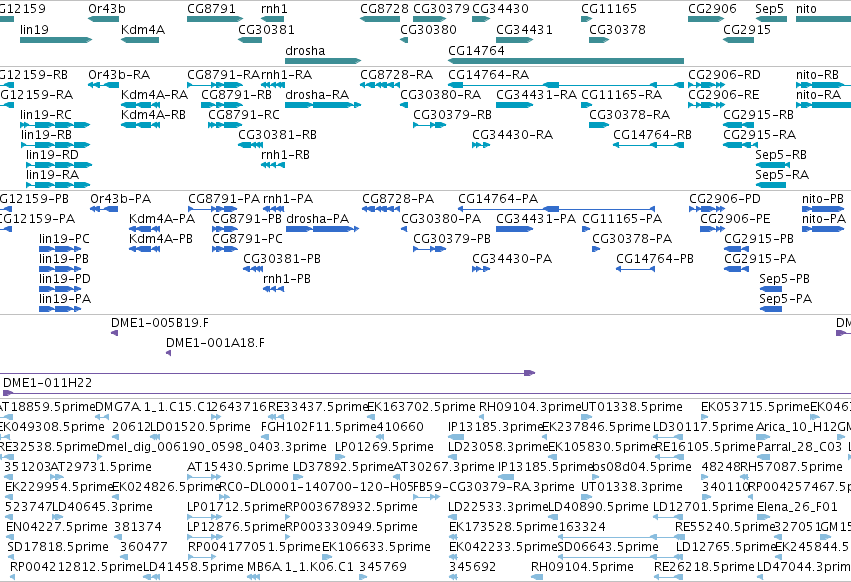Select the CG30378 gene label
Screen dimensions: 851x582
(x=618, y=29)
